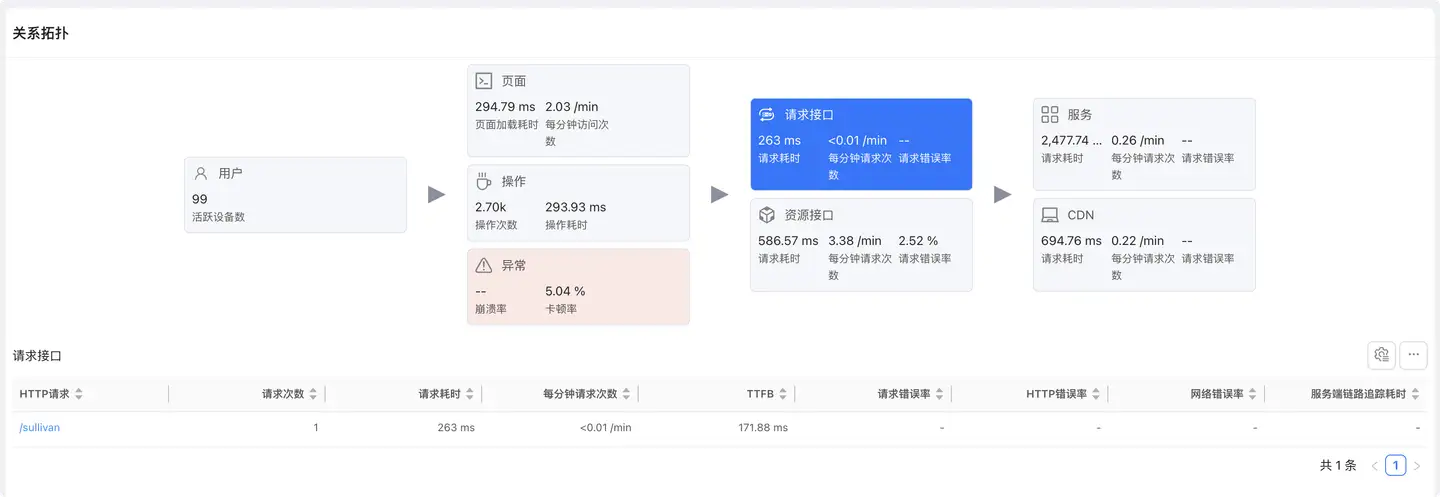Click the terminal icon in 页面 card
The height and width of the screenshot is (497, 1440).
484,81
